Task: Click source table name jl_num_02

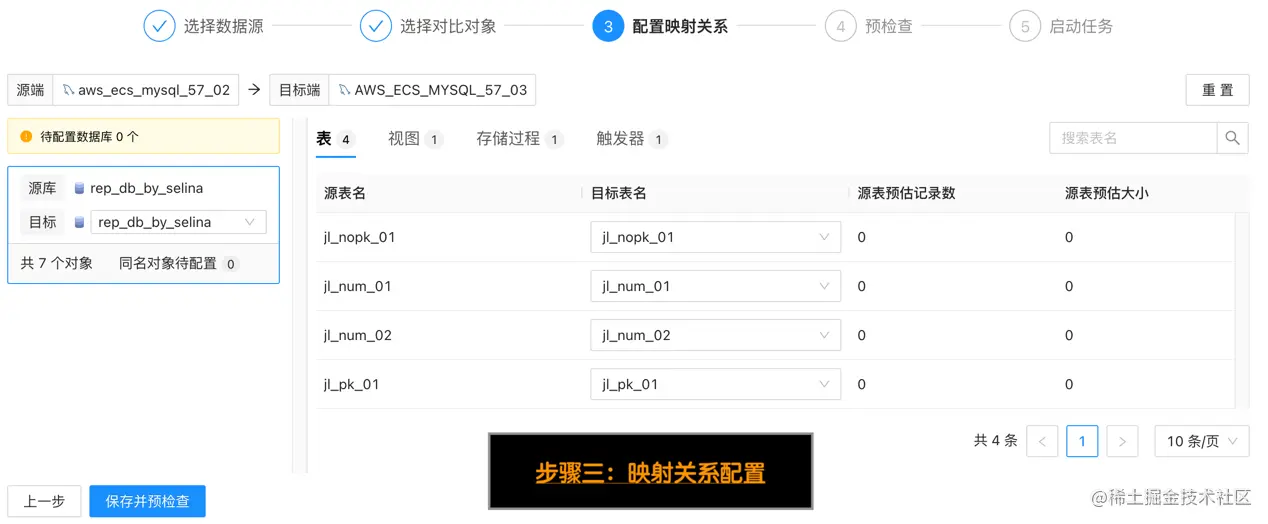Action: [358, 335]
